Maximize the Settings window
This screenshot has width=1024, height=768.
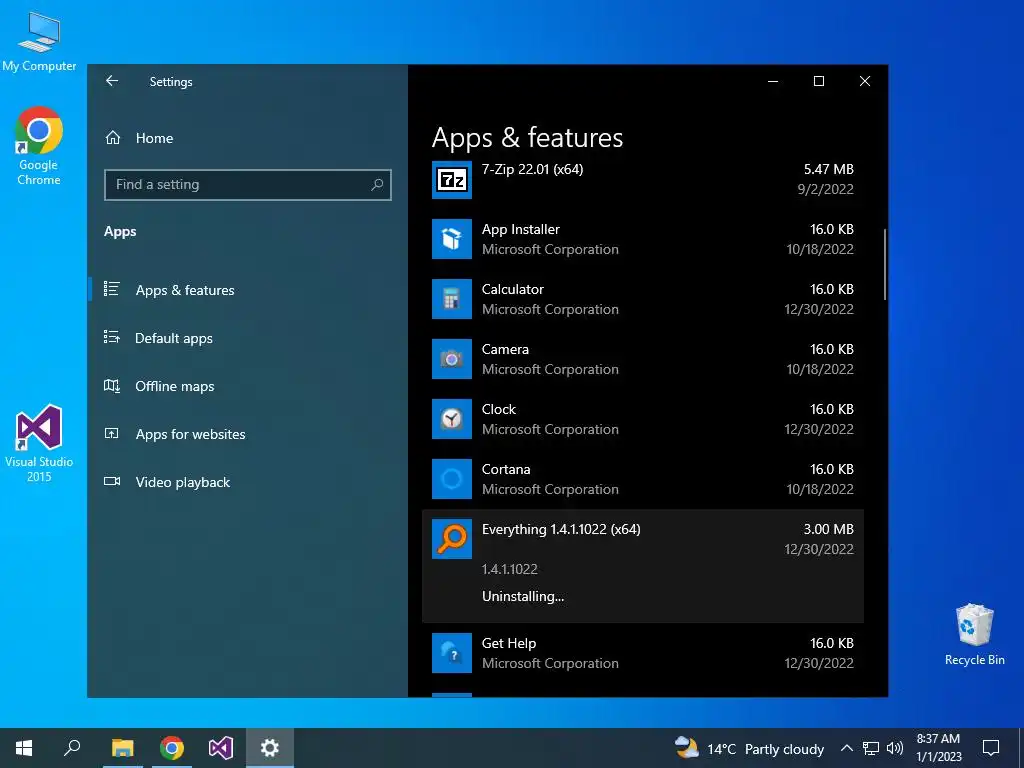[819, 81]
